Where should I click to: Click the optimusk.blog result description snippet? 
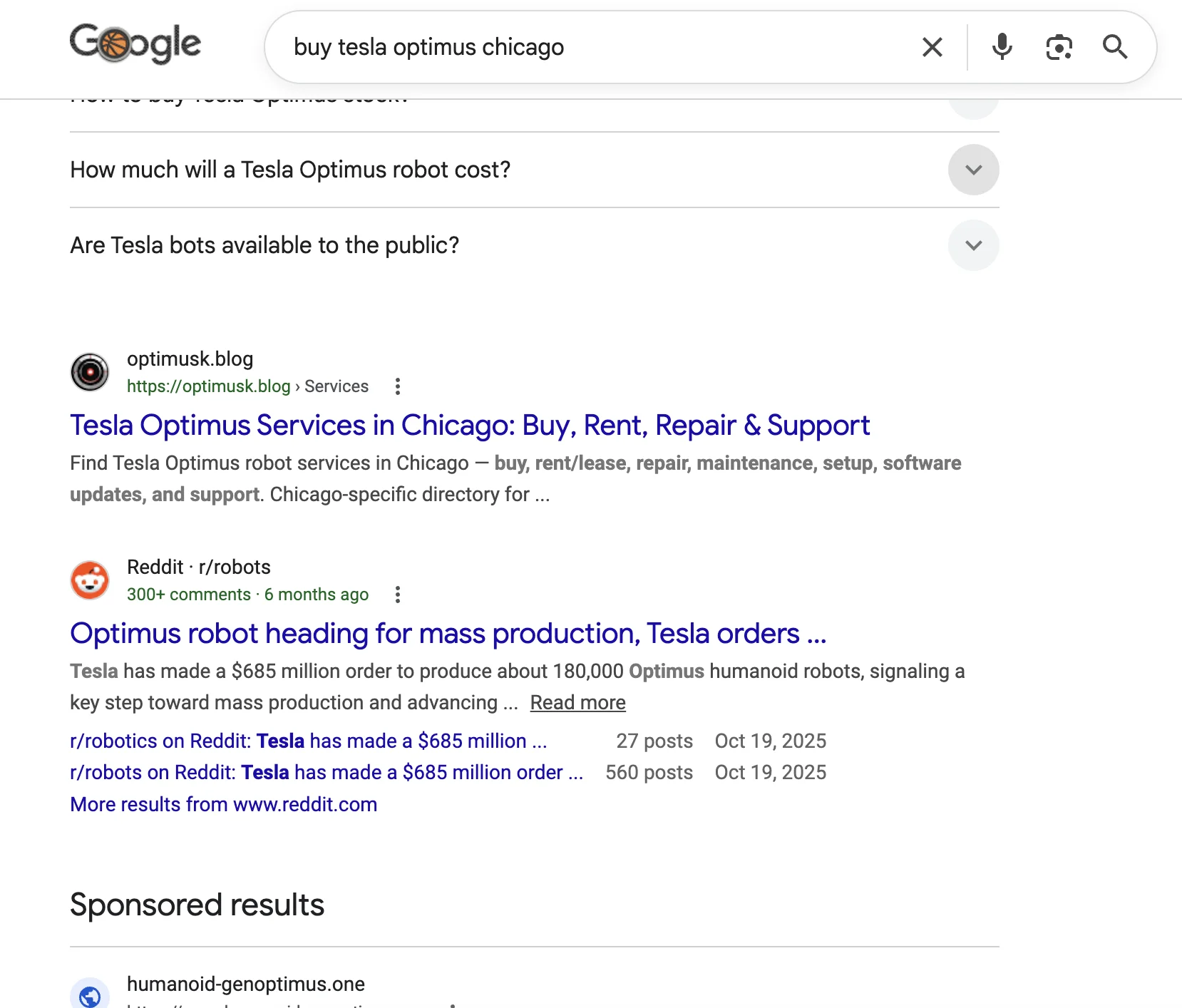point(515,479)
